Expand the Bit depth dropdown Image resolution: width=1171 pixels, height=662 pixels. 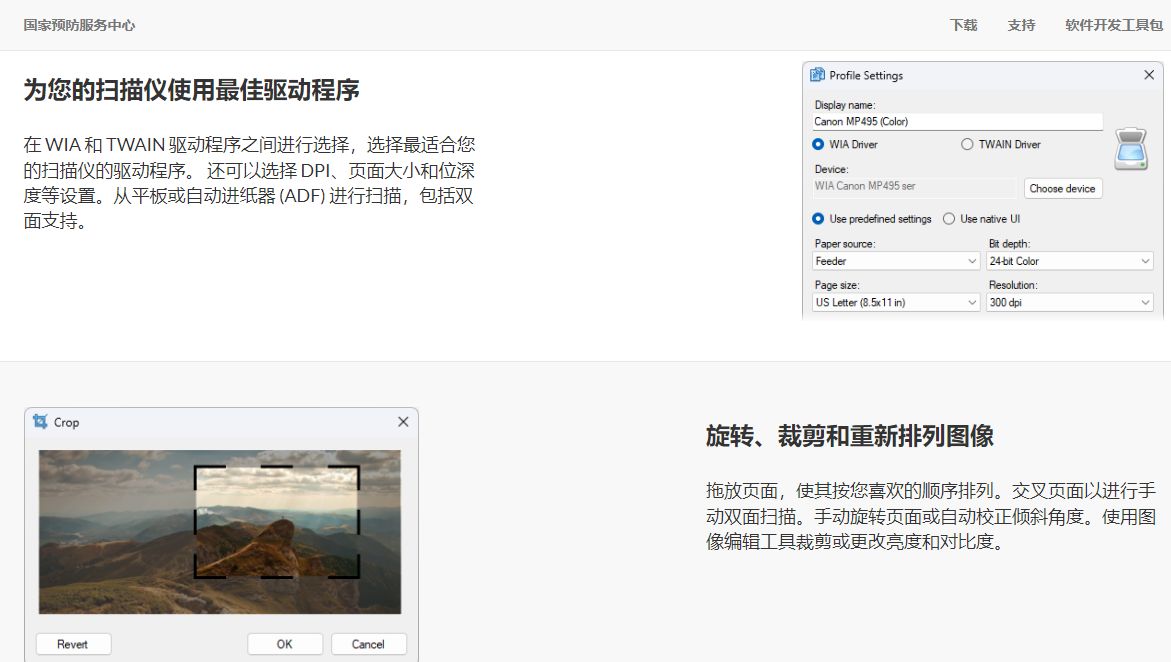[x=1069, y=261]
